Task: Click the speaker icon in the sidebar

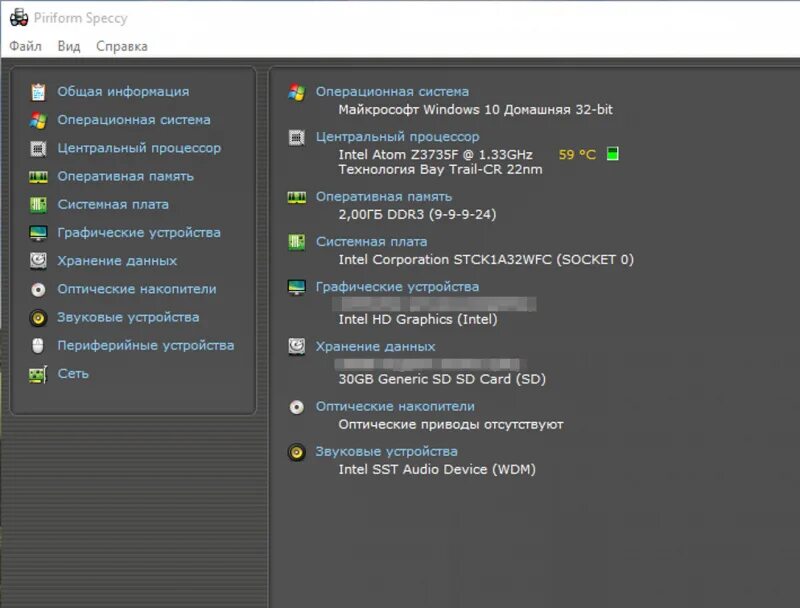Action: tap(38, 318)
